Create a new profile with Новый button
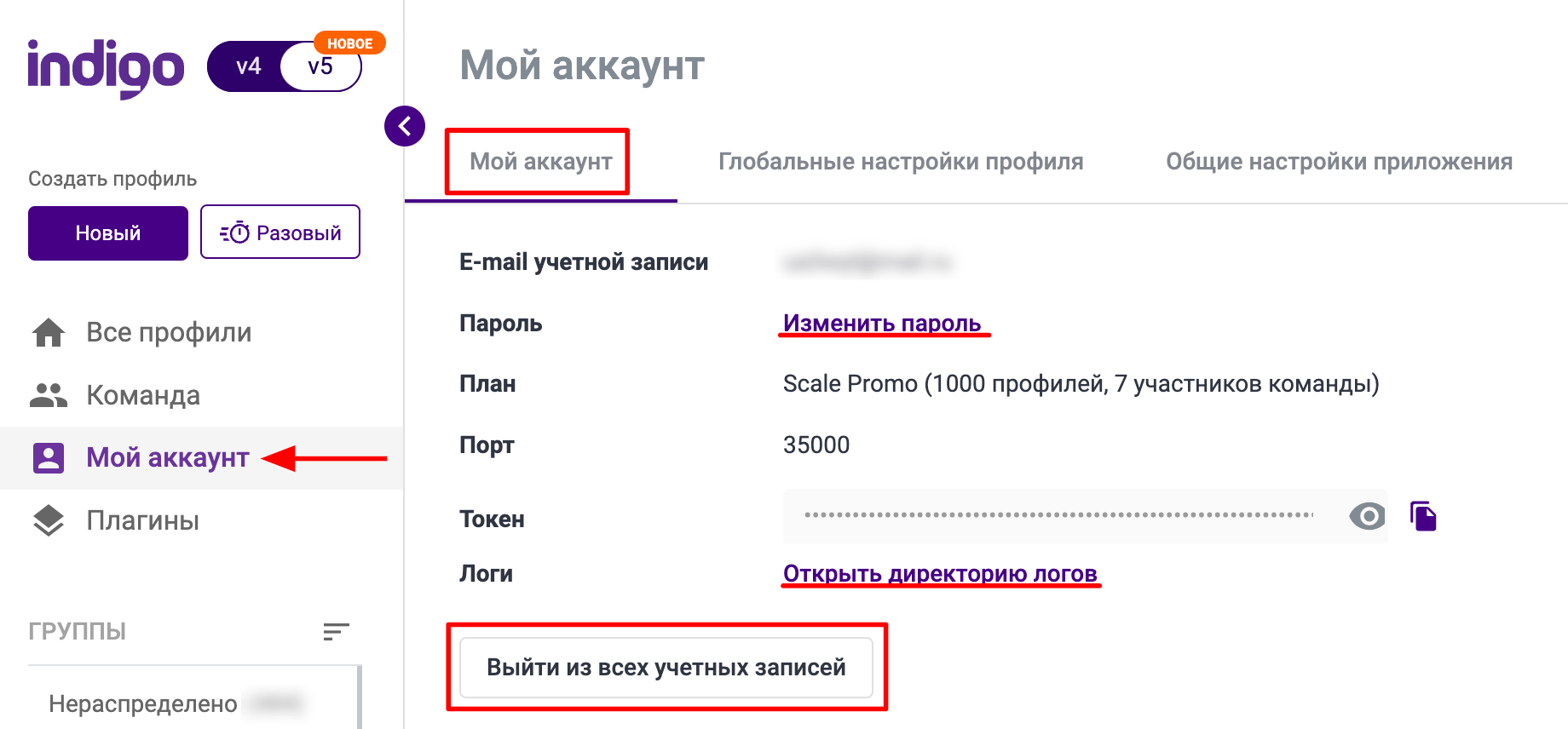This screenshot has height=729, width=1568. tap(108, 233)
